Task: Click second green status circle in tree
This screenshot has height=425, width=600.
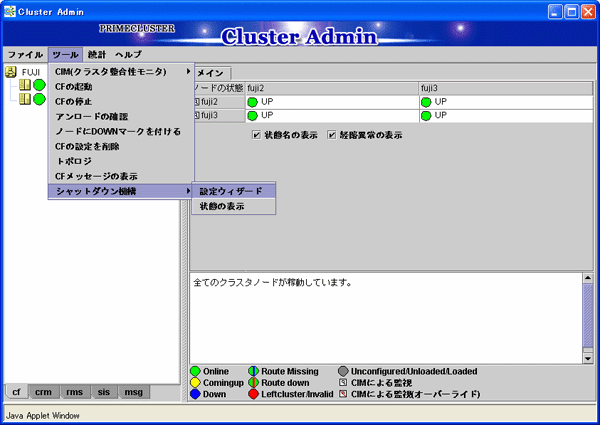Action: pyautogui.click(x=39, y=99)
